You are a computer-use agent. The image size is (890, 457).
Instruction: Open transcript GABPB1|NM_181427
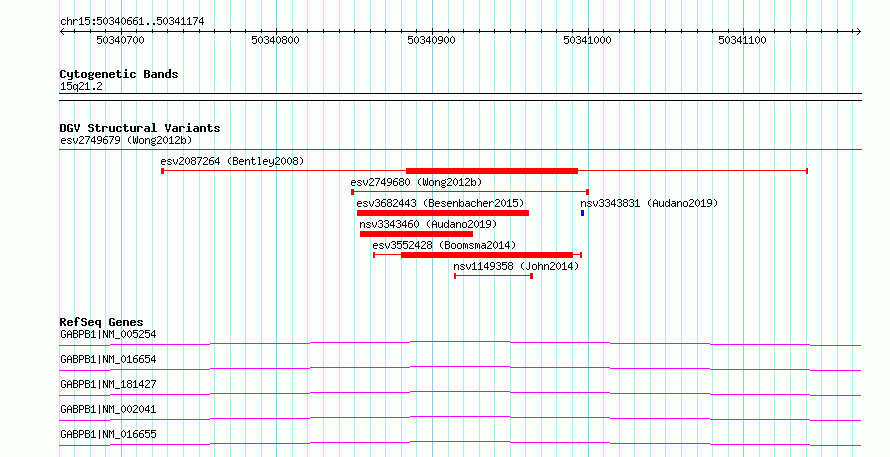(x=108, y=384)
